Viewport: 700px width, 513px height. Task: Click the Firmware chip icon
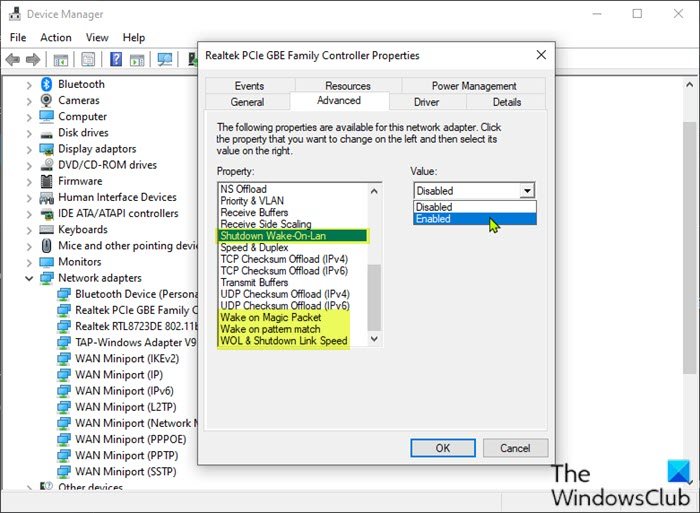point(46,181)
